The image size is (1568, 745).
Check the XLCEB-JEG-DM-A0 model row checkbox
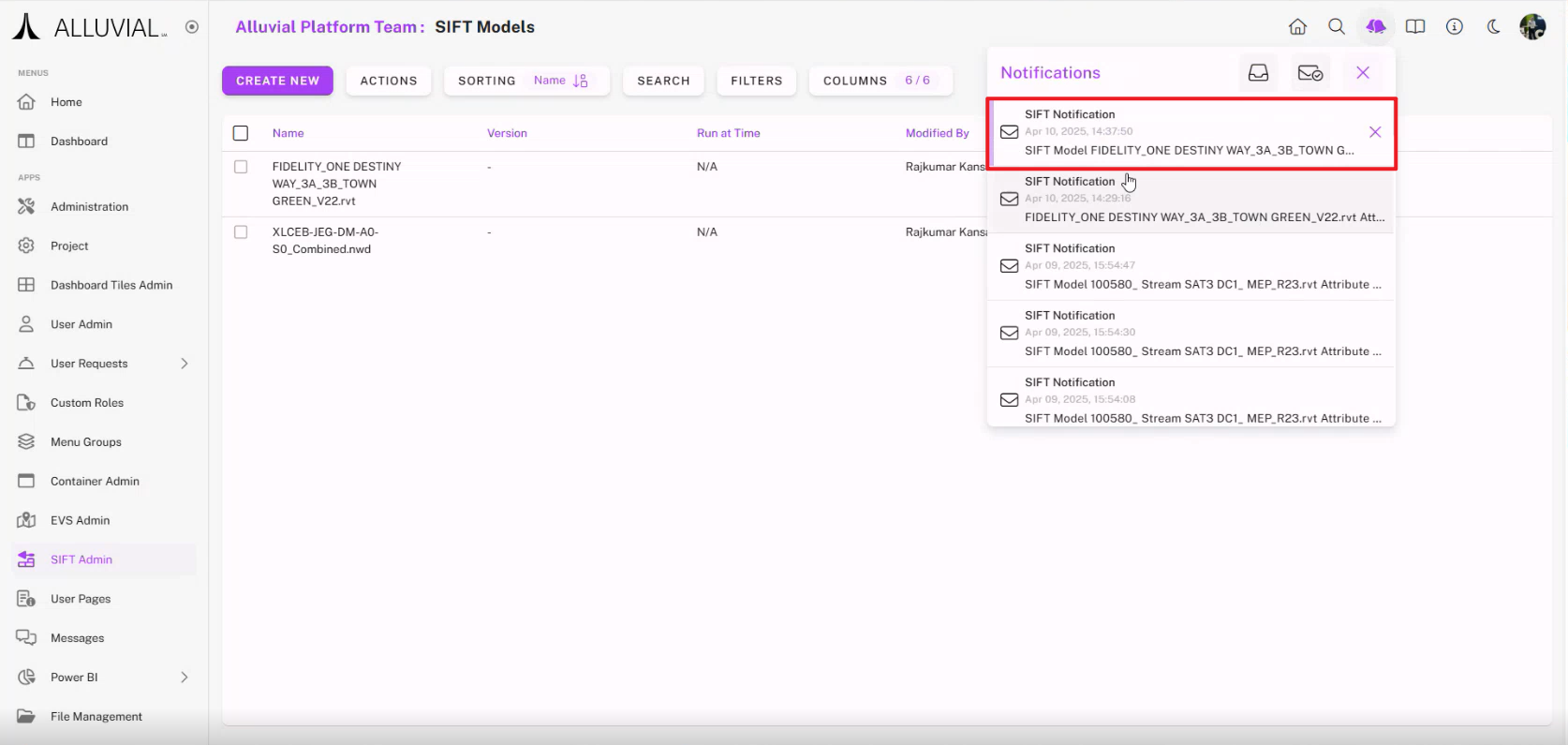click(241, 232)
